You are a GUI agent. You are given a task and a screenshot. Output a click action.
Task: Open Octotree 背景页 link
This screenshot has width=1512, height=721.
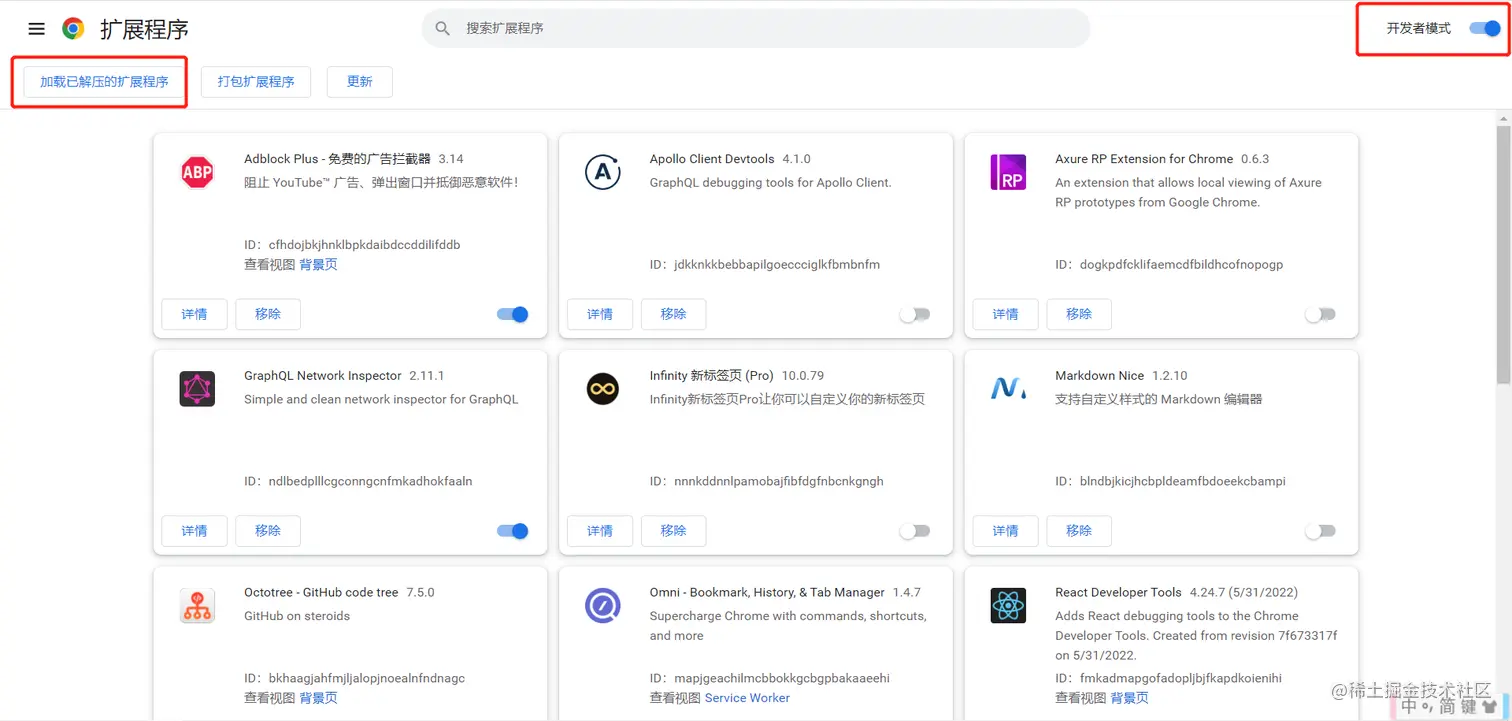click(319, 698)
